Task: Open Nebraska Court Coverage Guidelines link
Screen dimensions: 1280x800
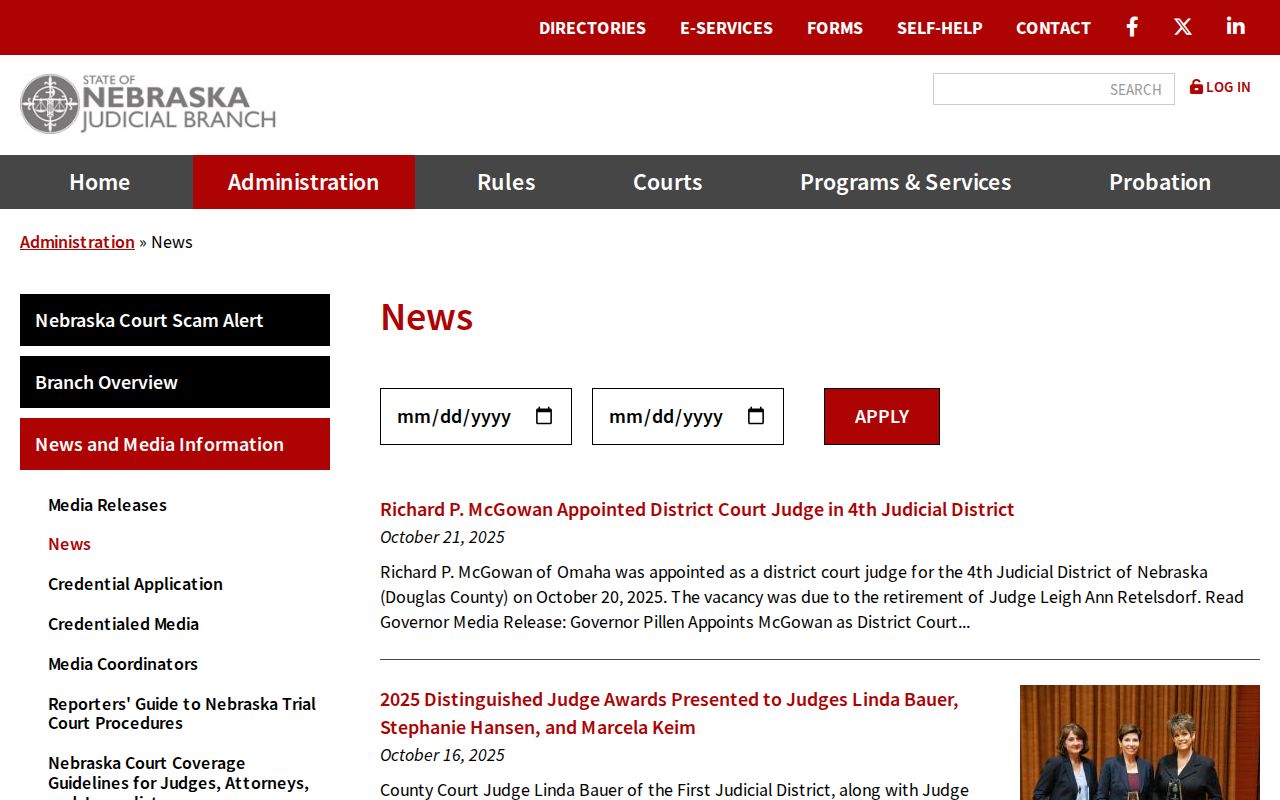Action: click(x=178, y=776)
